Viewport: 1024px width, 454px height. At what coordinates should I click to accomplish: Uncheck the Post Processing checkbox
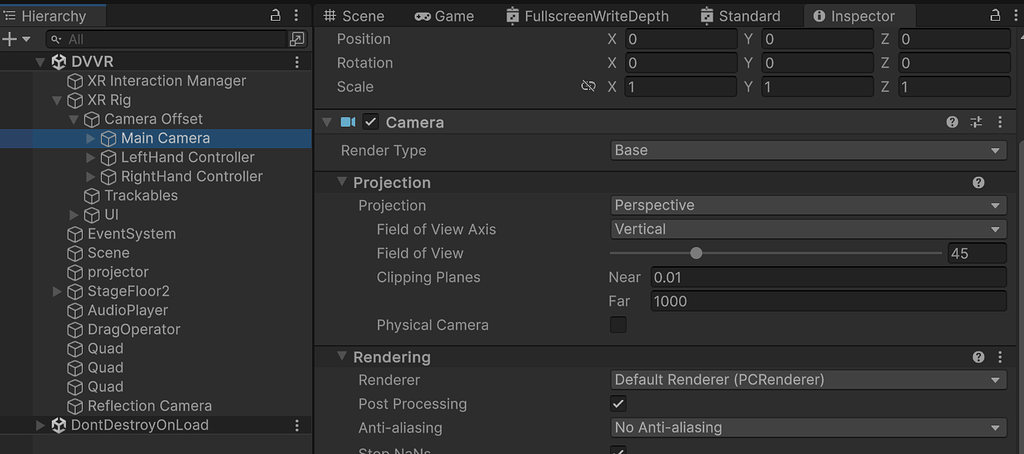(x=618, y=404)
